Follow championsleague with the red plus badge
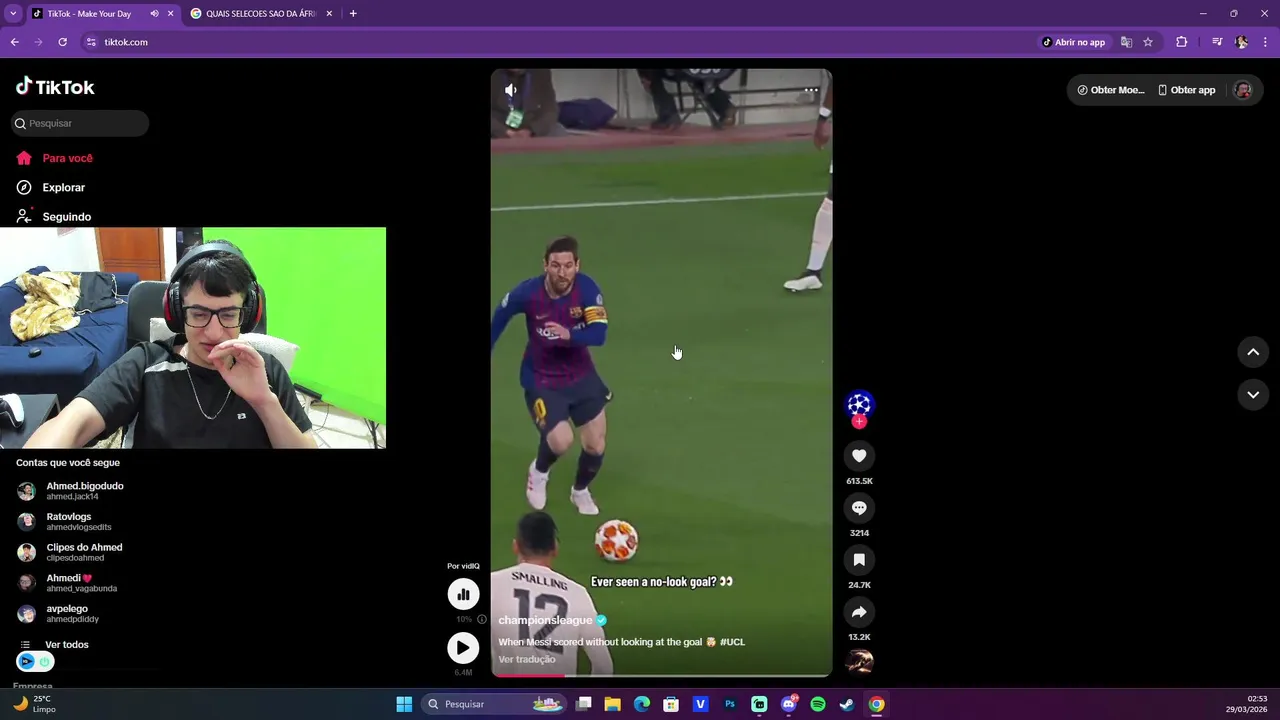 859,422
